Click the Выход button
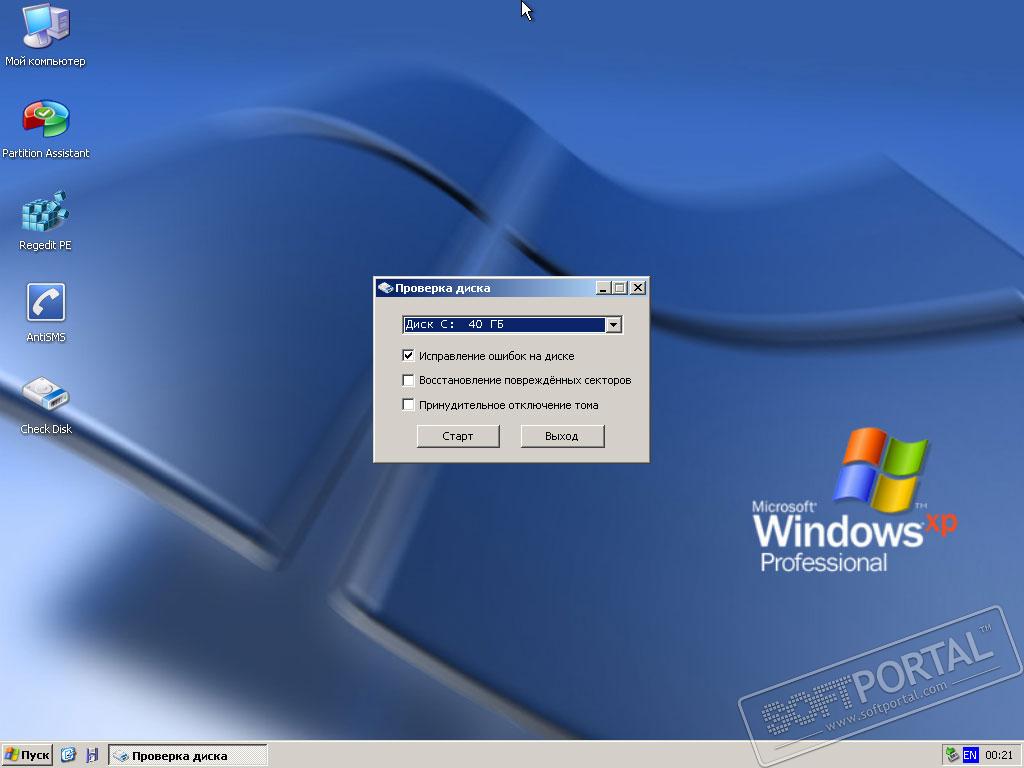Screen dimensions: 1024x768 [562, 436]
